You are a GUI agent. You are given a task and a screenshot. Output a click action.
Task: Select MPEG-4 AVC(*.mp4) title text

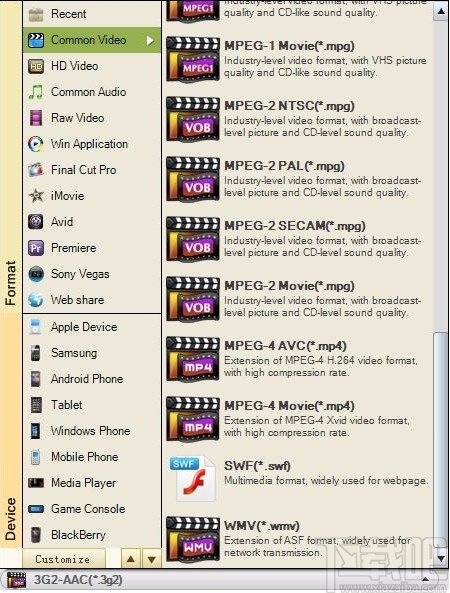point(286,346)
